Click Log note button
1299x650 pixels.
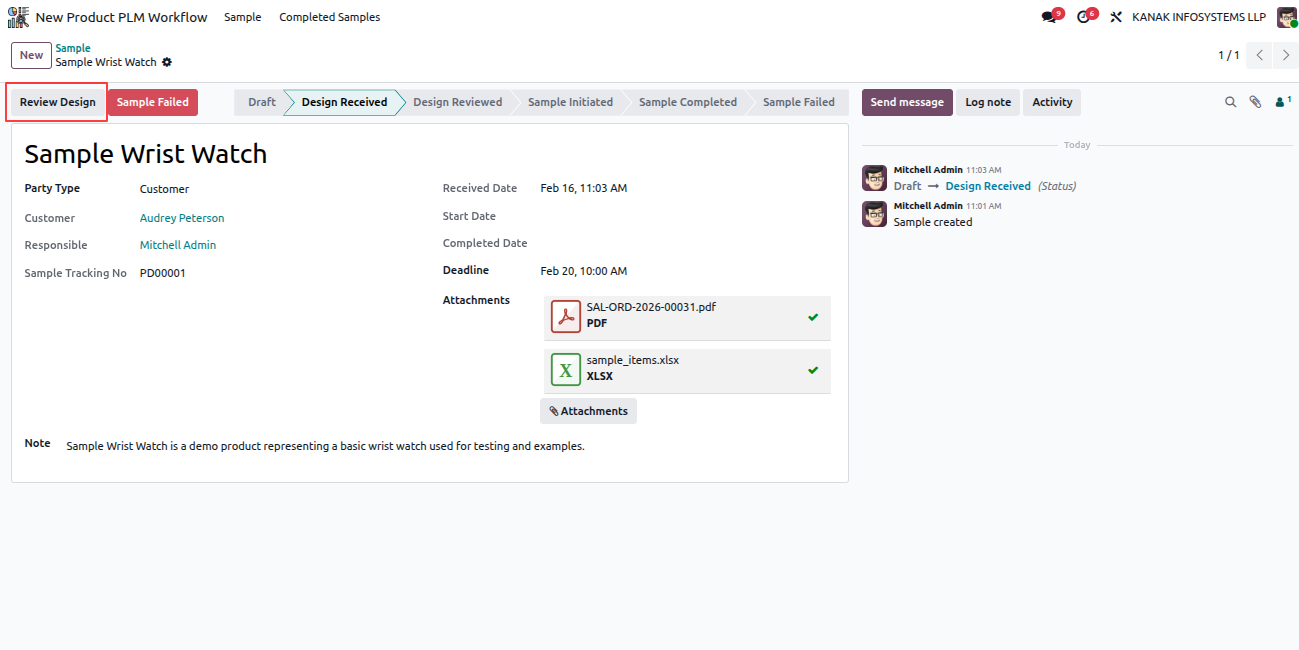click(x=988, y=102)
